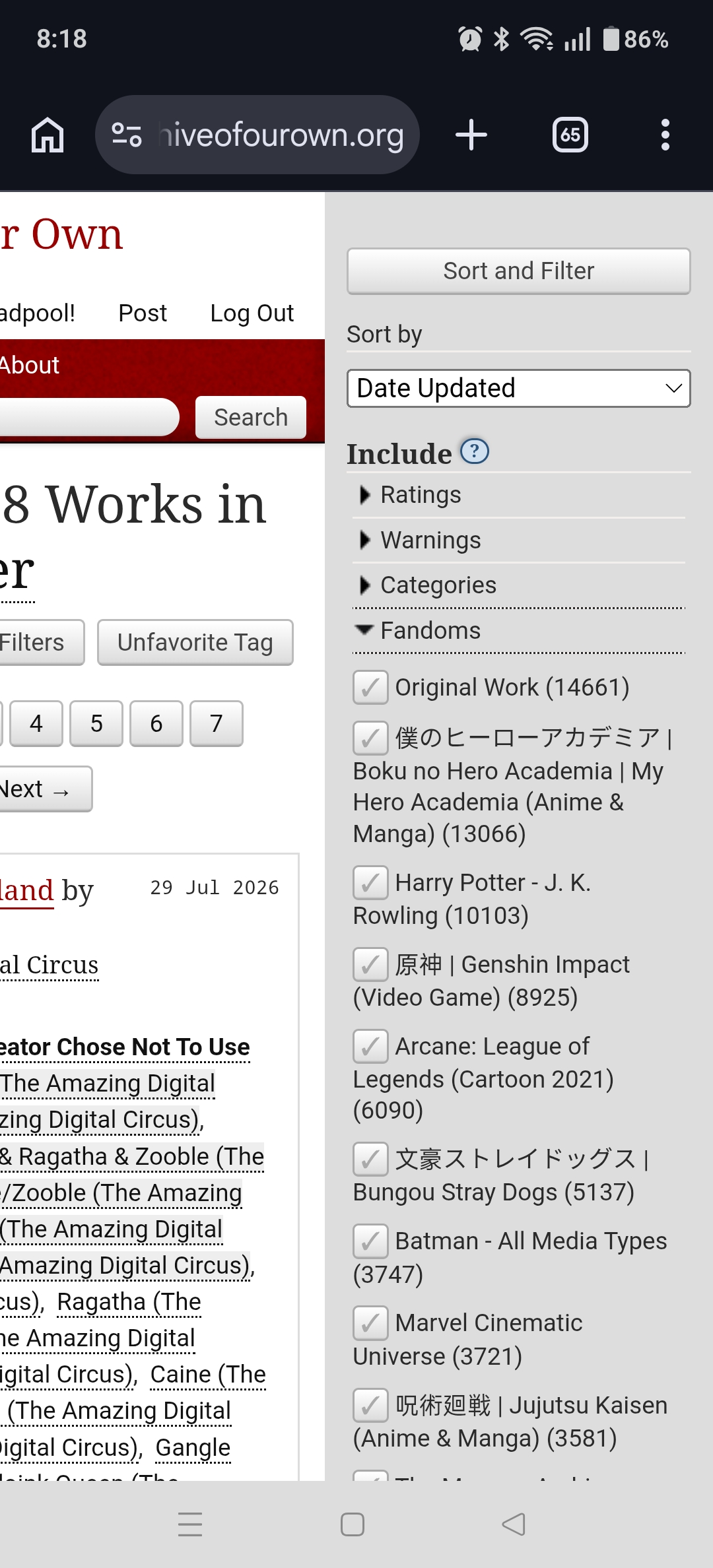Check the Original Work (14661) fandom
713x1568 pixels.
370,688
